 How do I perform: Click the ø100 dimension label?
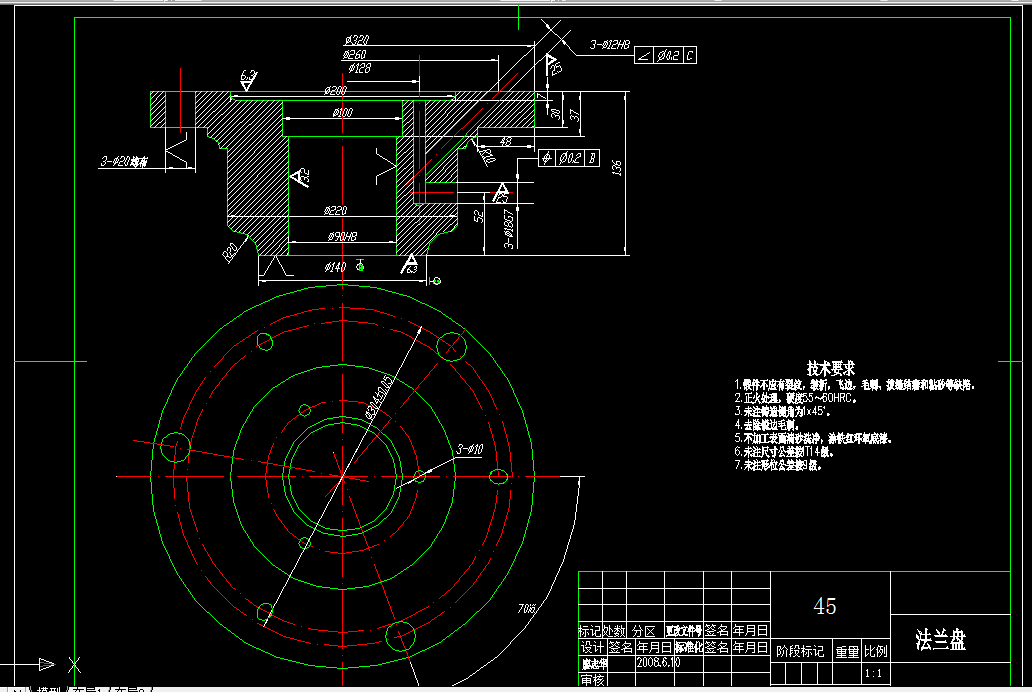342,113
